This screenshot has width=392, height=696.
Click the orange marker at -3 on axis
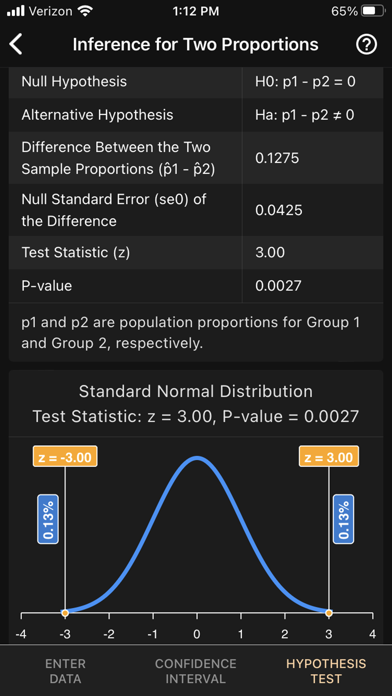coord(65,613)
